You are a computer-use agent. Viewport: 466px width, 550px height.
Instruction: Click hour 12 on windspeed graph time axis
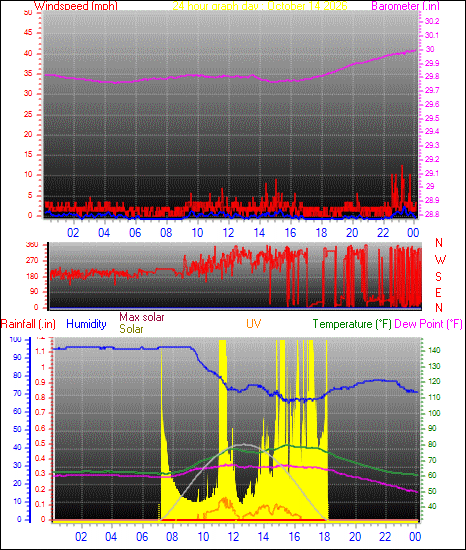(x=228, y=233)
